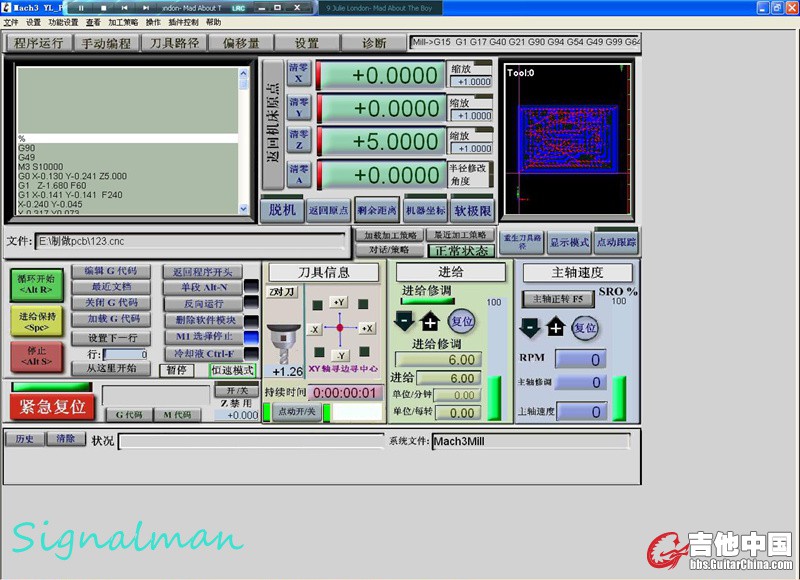Decrease feed override with the minus arrow
The height and width of the screenshot is (580, 800).
(x=404, y=321)
